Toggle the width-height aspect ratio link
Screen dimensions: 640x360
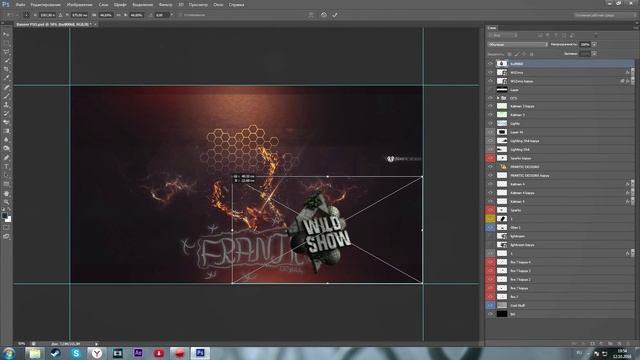click(x=118, y=15)
